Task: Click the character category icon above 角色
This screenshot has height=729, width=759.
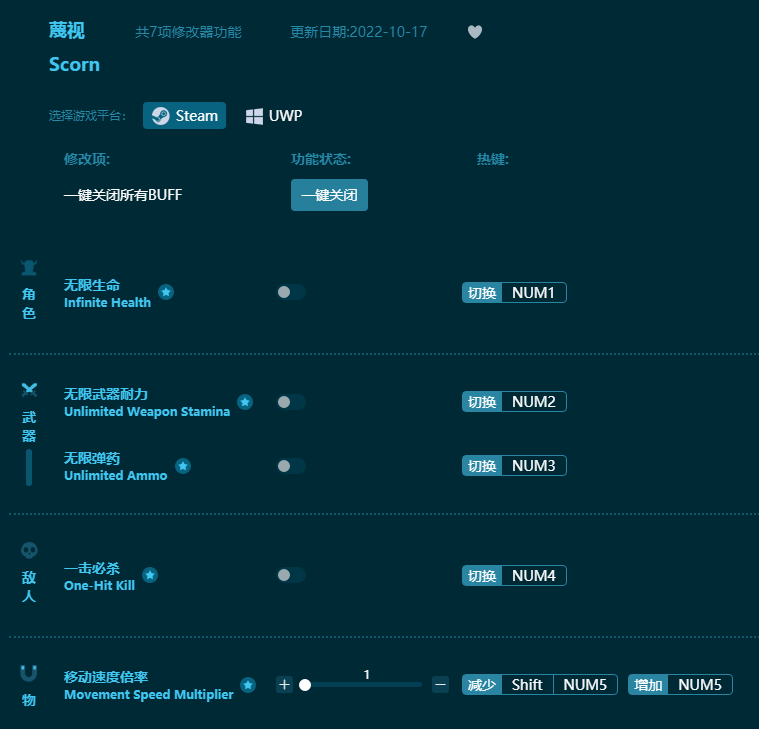Action: pyautogui.click(x=29, y=267)
